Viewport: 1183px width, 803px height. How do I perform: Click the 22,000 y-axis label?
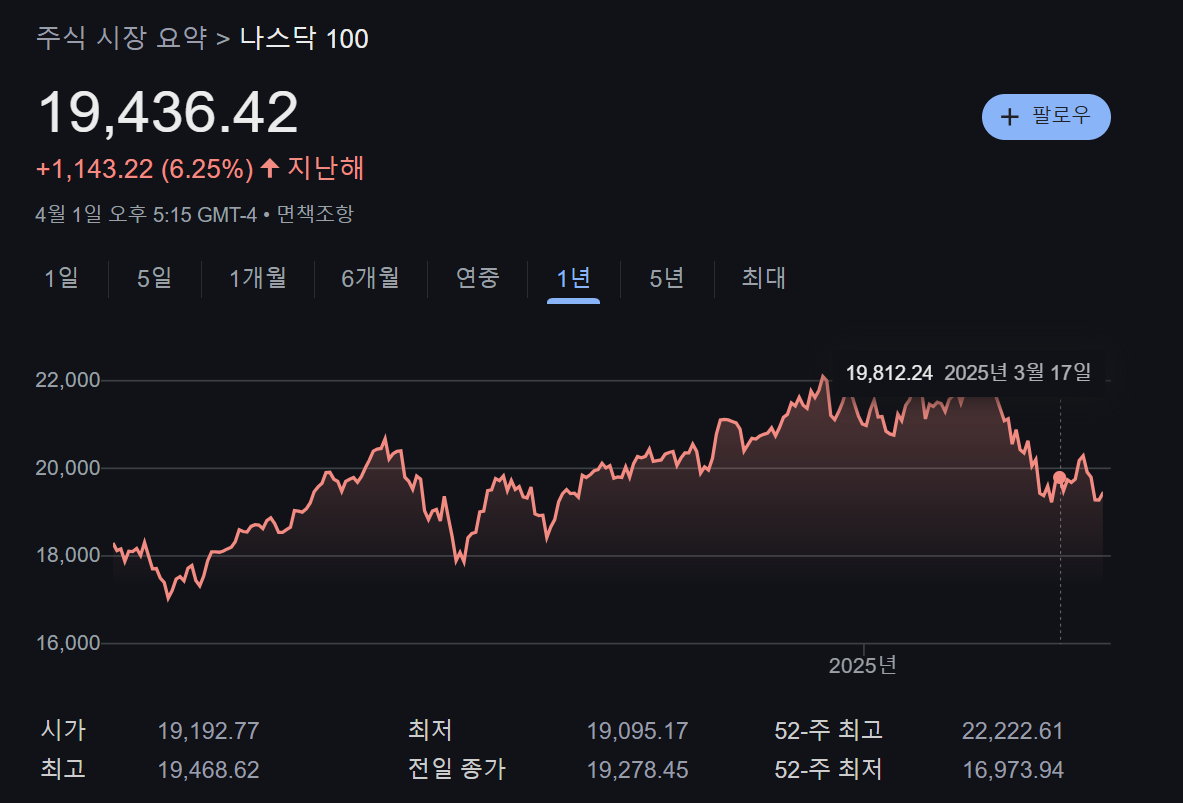(x=68, y=380)
